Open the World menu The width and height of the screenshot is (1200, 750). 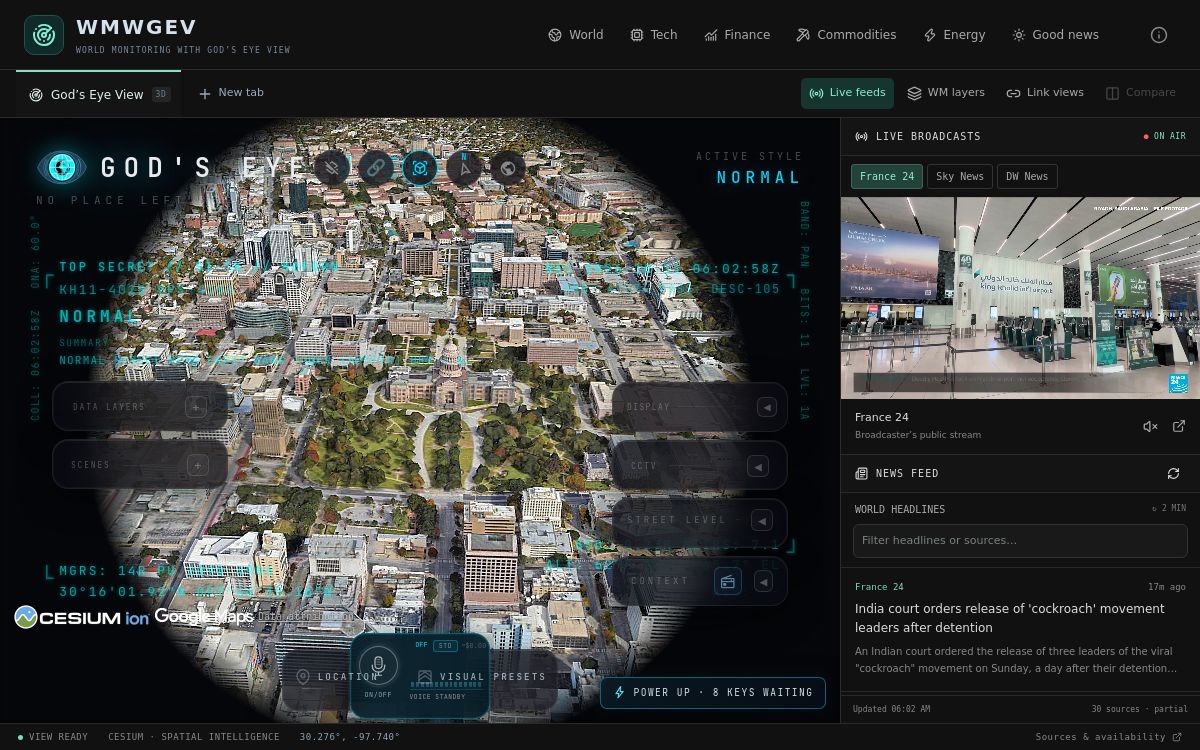pyautogui.click(x=576, y=35)
